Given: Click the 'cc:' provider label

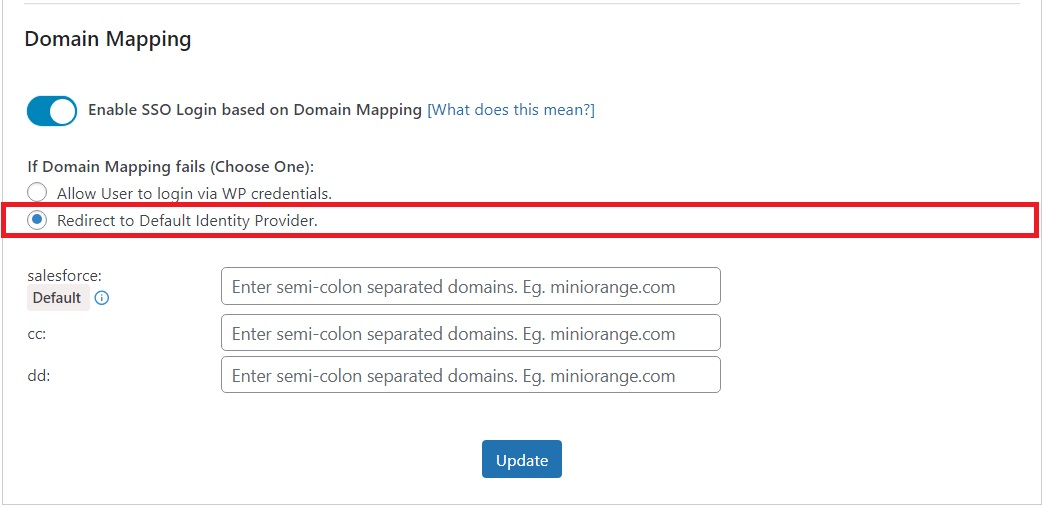Looking at the screenshot, I should [37, 334].
